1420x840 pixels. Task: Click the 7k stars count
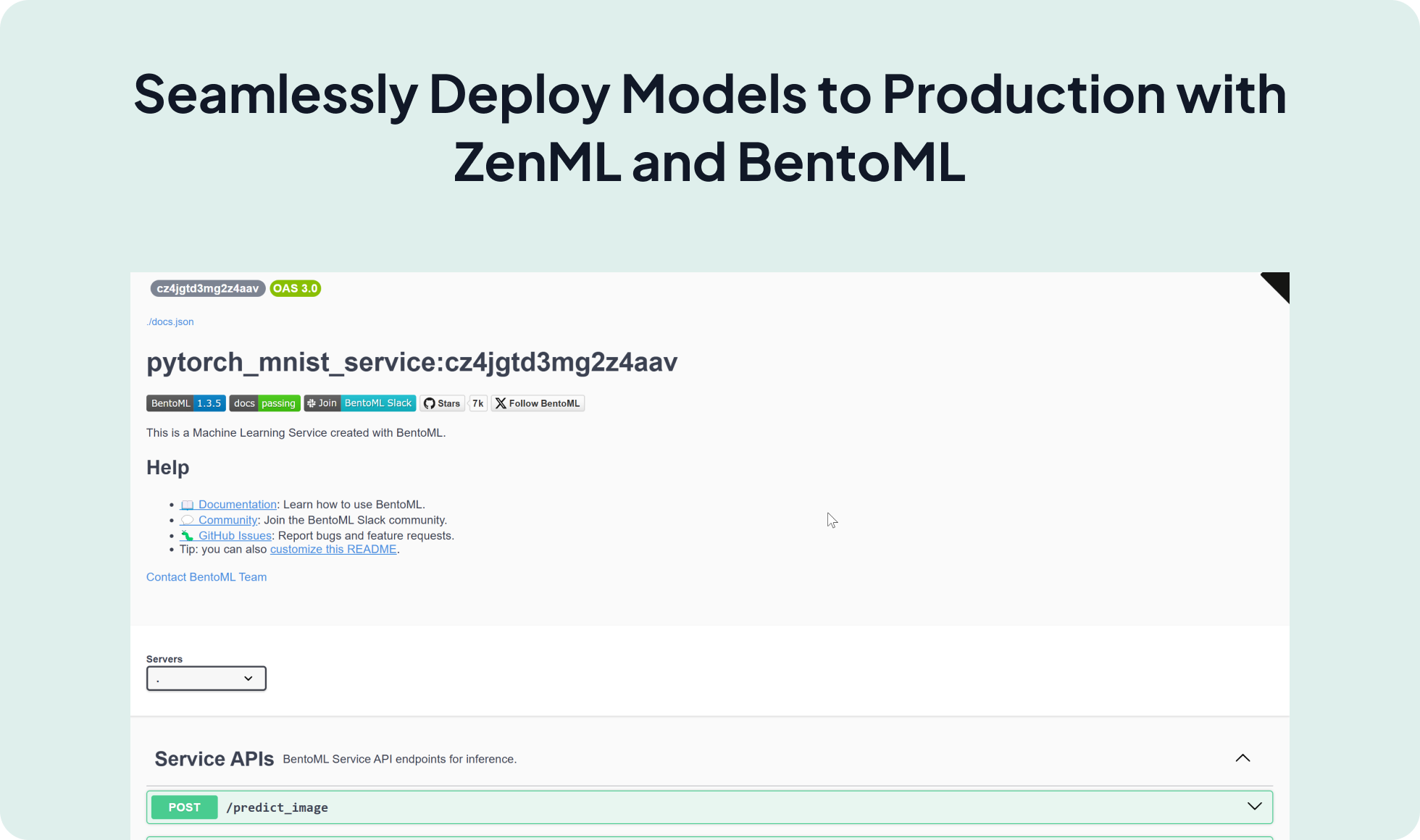477,403
